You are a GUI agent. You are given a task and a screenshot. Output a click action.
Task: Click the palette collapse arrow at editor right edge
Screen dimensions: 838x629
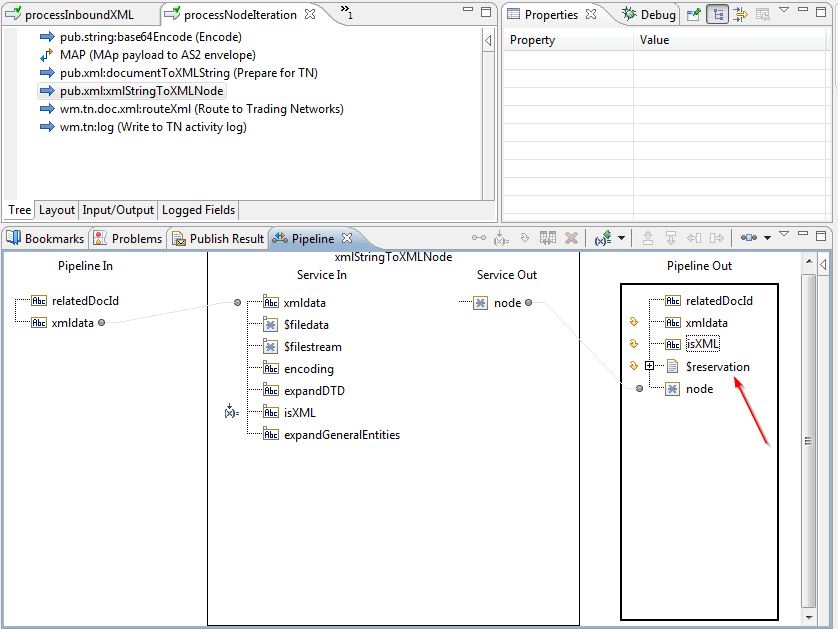(488, 40)
